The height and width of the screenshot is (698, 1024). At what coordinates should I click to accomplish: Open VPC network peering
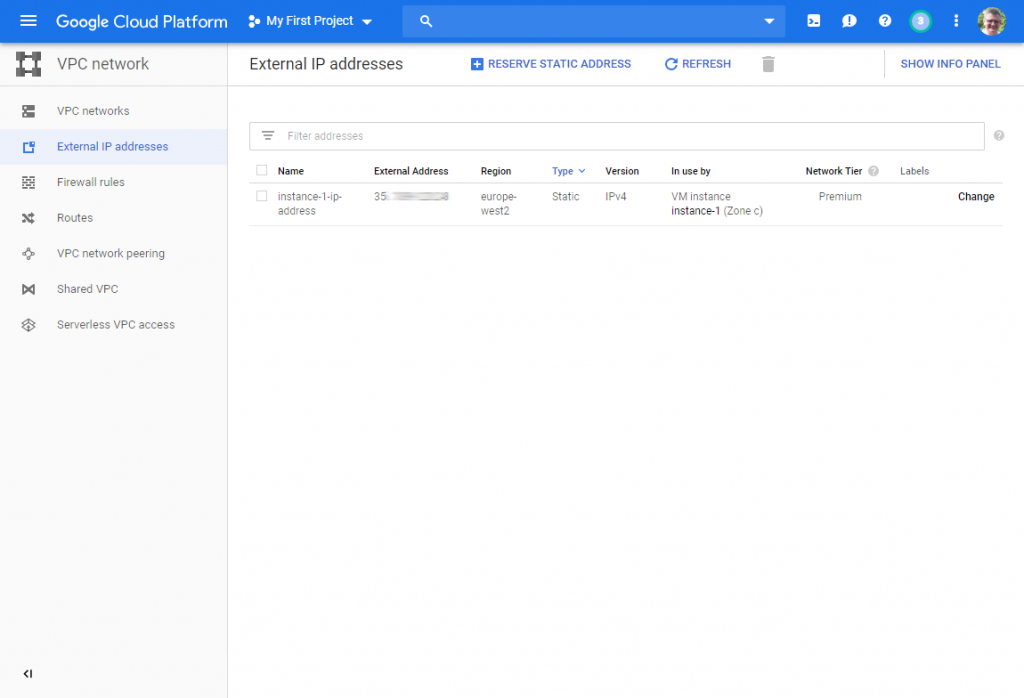[x=110, y=253]
